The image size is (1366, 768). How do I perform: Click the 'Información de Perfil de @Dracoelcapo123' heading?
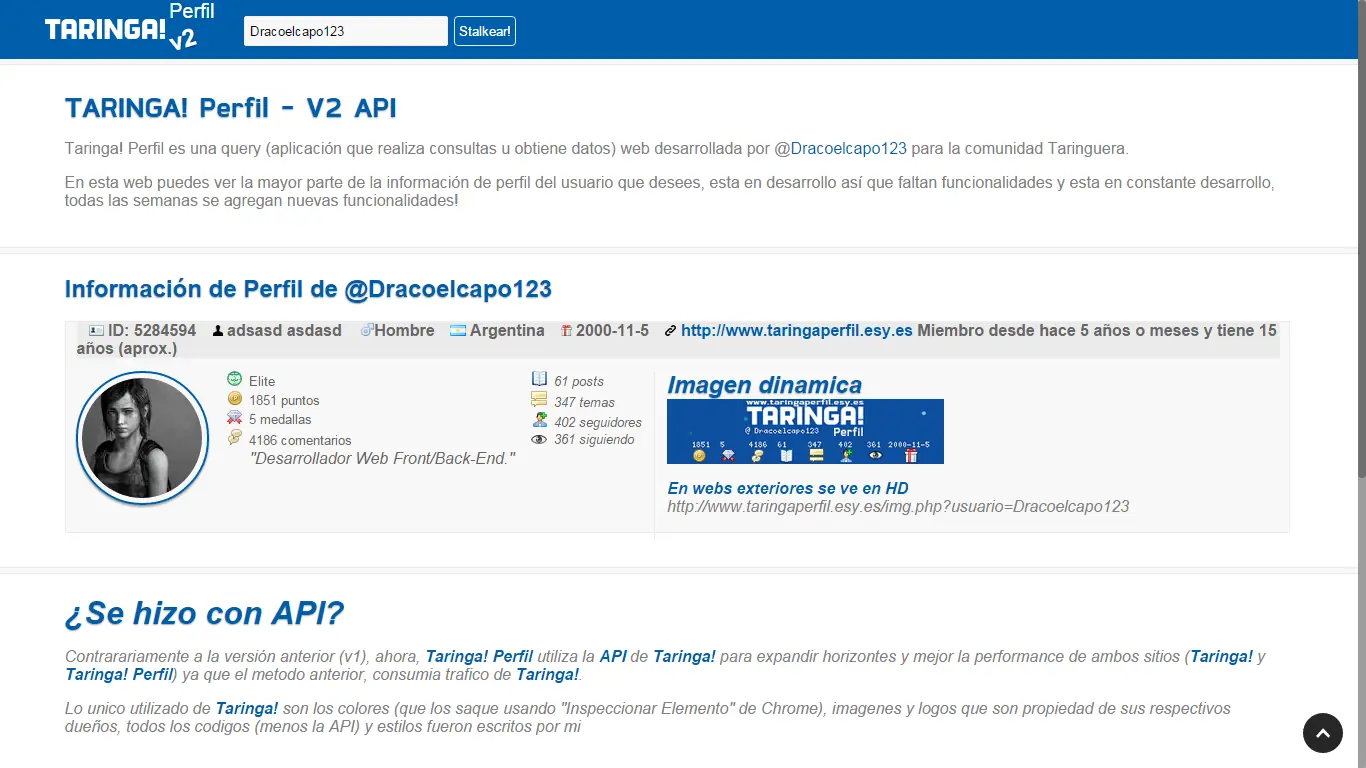coord(308,289)
